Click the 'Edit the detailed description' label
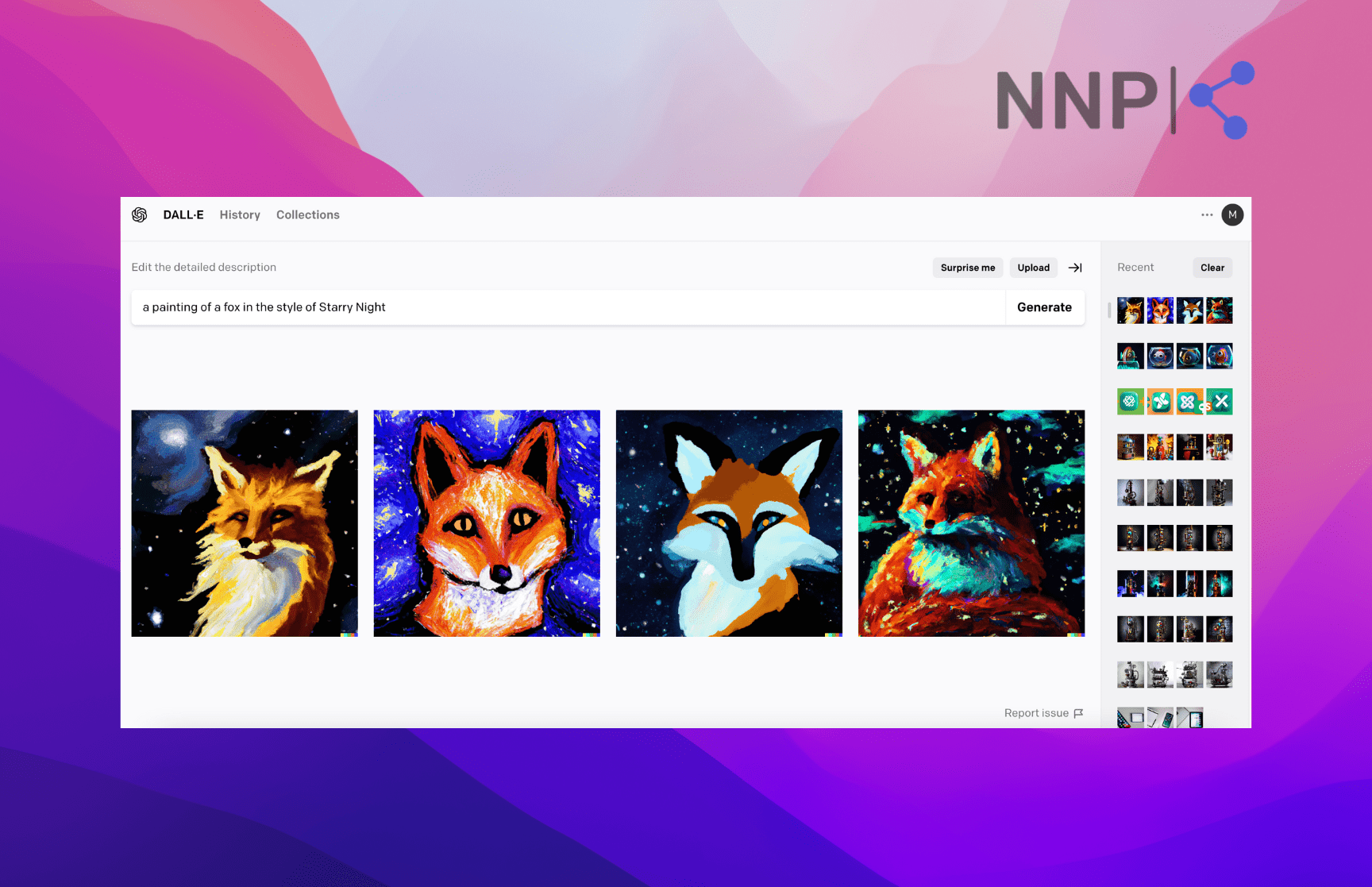This screenshot has height=887, width=1372. click(x=204, y=268)
